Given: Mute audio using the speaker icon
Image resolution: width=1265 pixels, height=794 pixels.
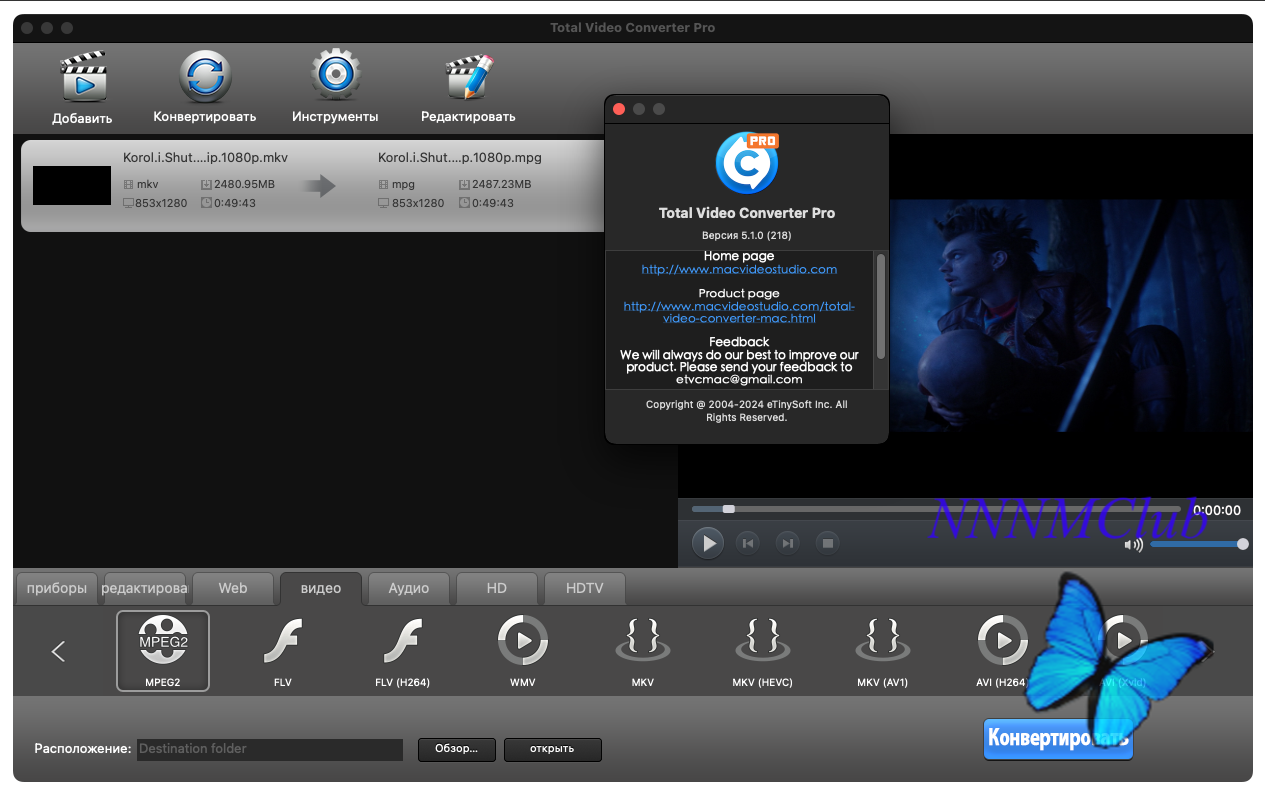Looking at the screenshot, I should tap(1133, 545).
